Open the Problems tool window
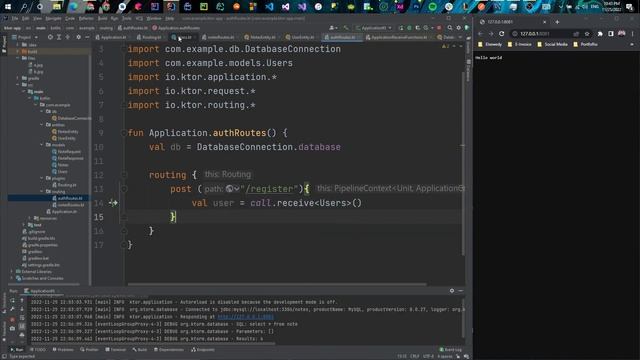Screen dimensions: 640x360 tap(63, 350)
